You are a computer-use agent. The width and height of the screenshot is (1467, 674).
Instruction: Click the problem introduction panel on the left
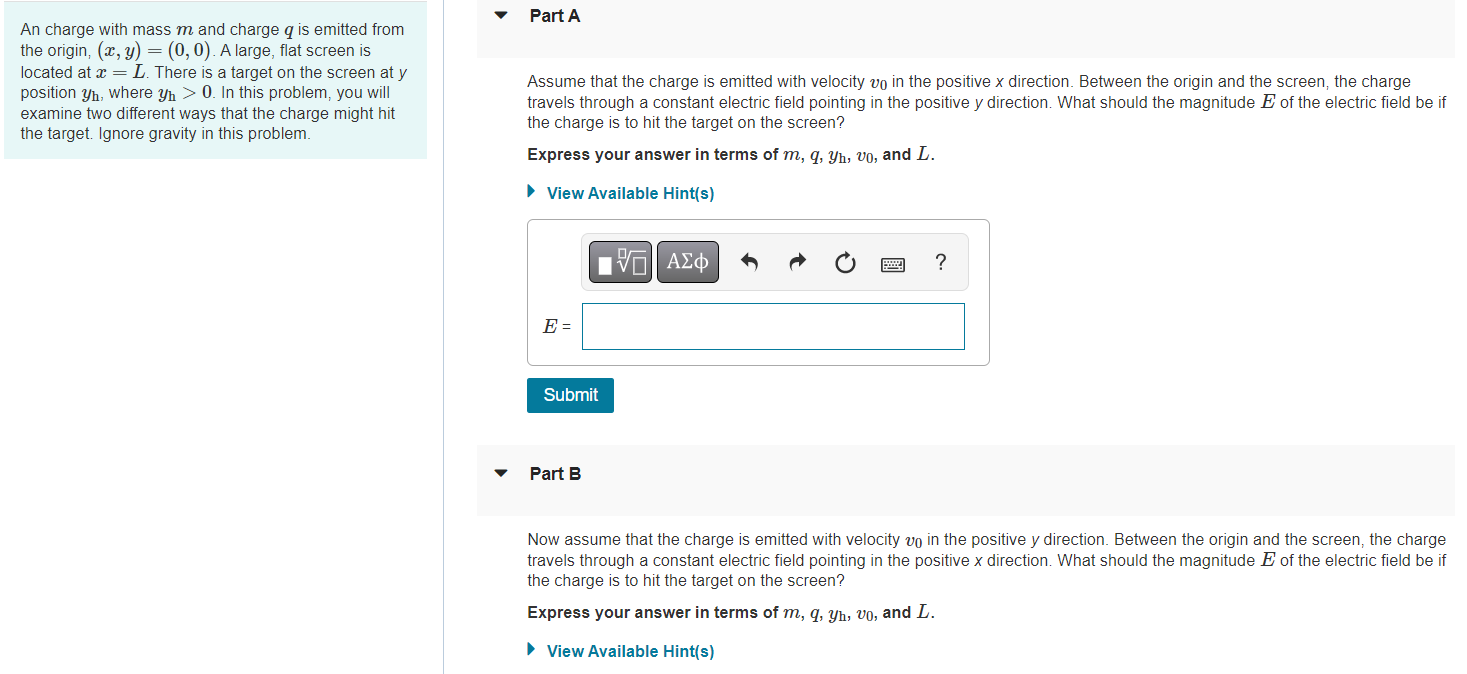(213, 80)
